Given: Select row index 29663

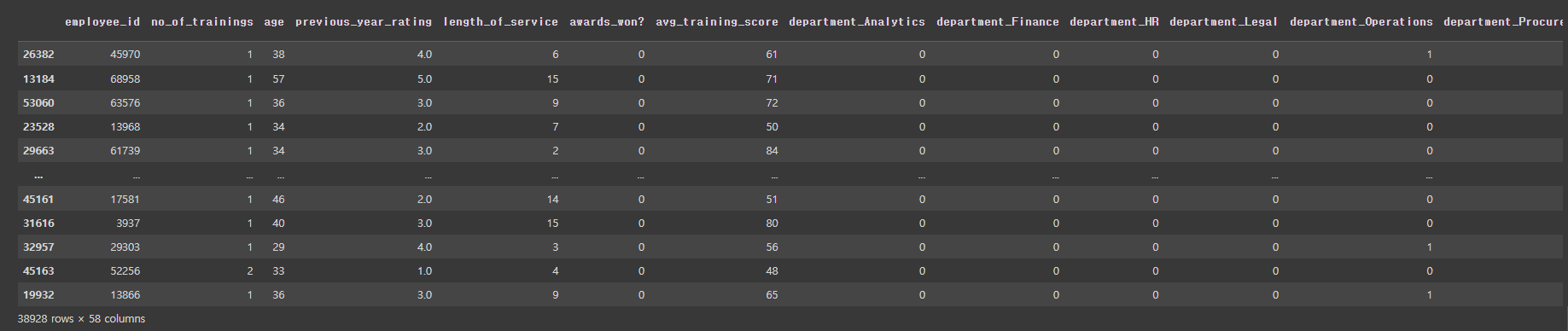Looking at the screenshot, I should [38, 150].
